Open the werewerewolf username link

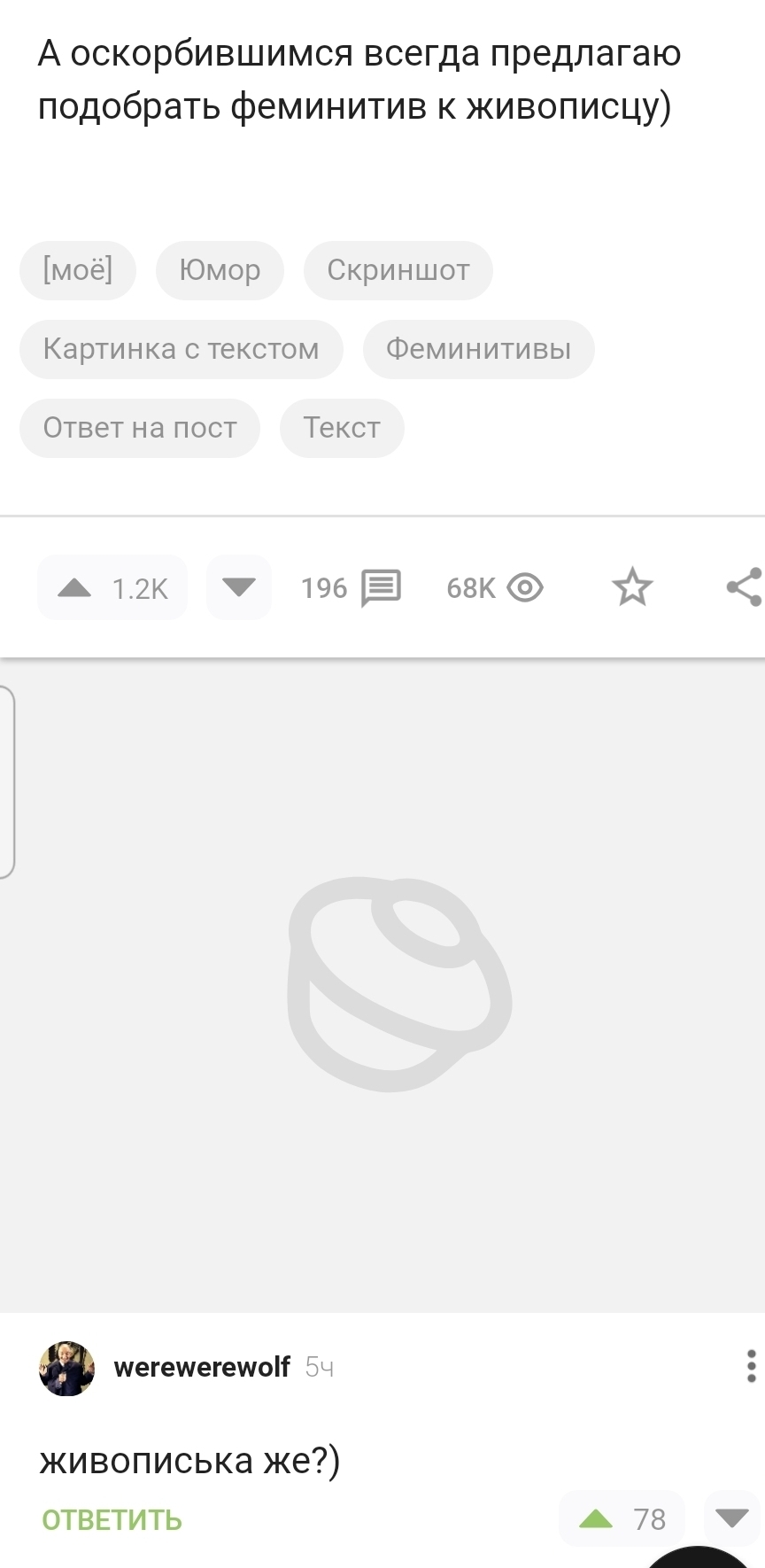point(202,1367)
